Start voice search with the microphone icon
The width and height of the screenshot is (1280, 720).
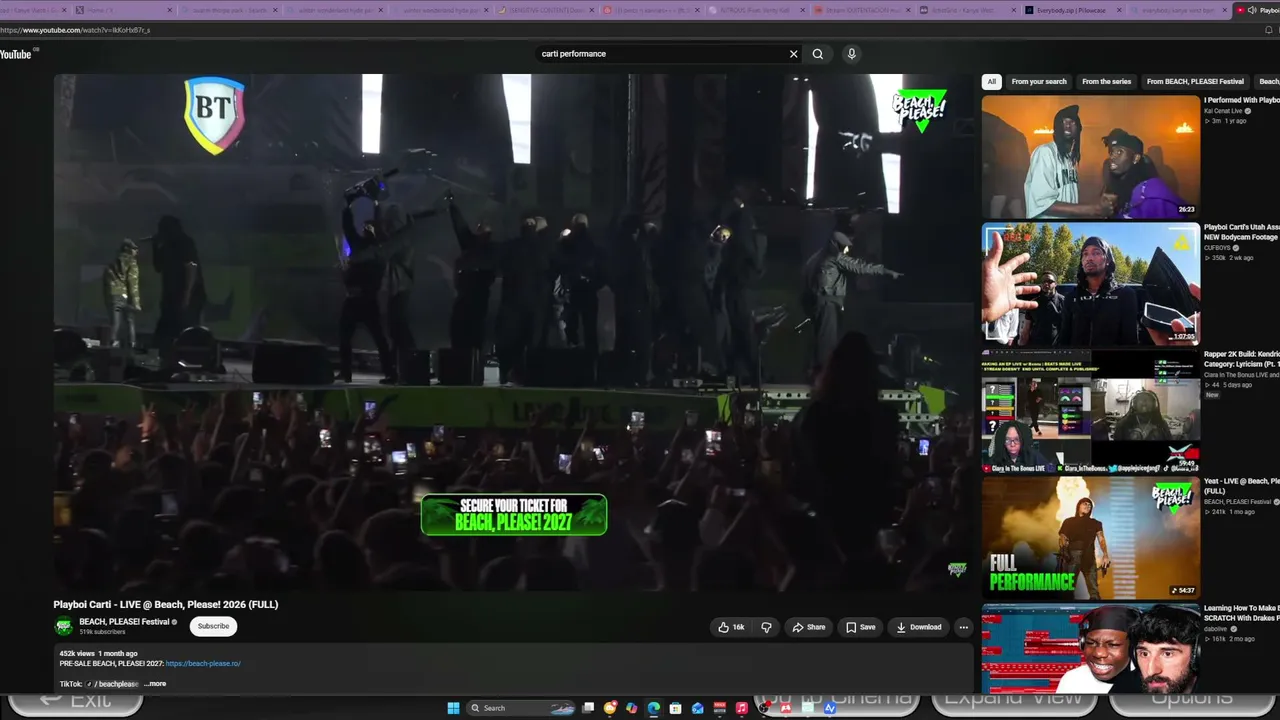coord(852,54)
